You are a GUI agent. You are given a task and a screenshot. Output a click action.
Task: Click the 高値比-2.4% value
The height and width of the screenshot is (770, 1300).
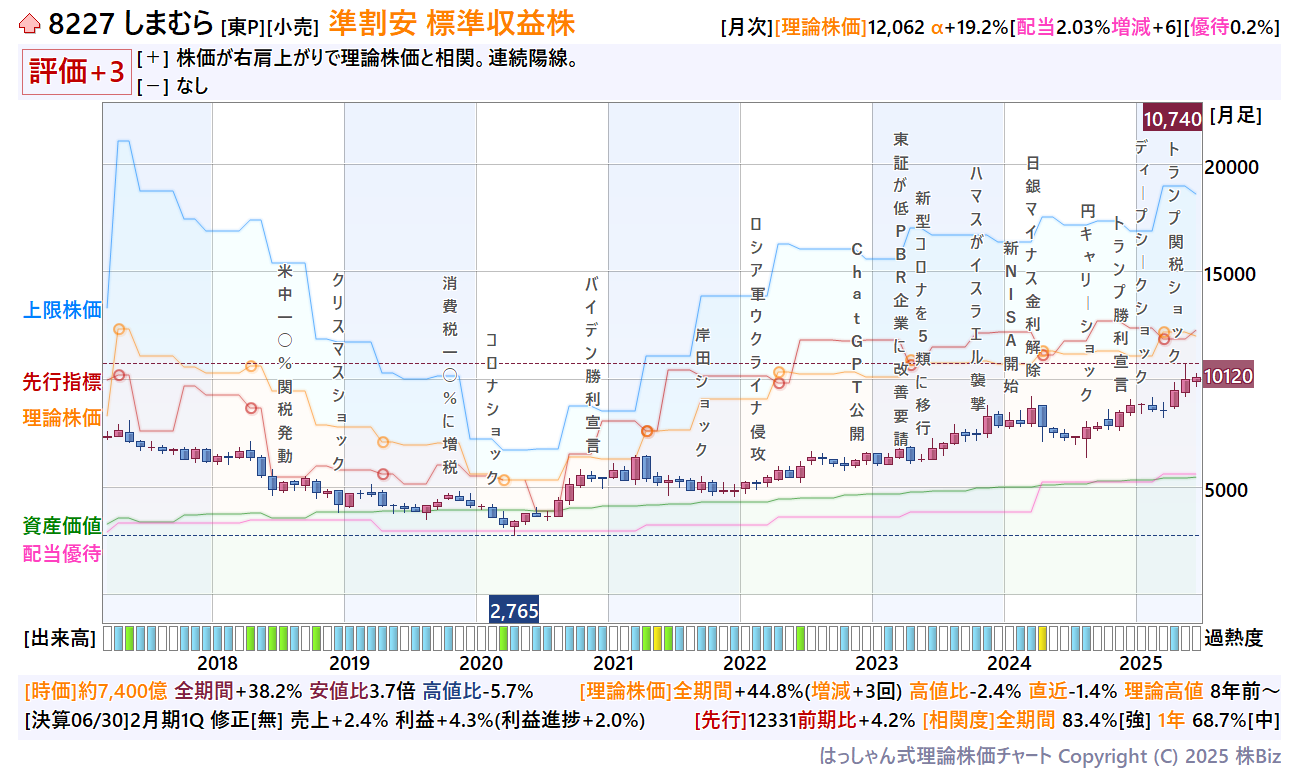coord(965,691)
